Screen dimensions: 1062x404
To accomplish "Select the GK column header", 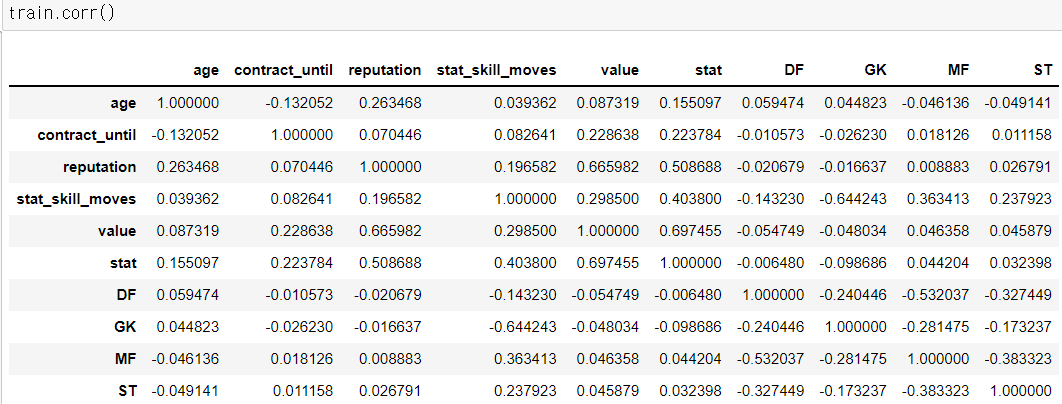I will click(x=874, y=70).
